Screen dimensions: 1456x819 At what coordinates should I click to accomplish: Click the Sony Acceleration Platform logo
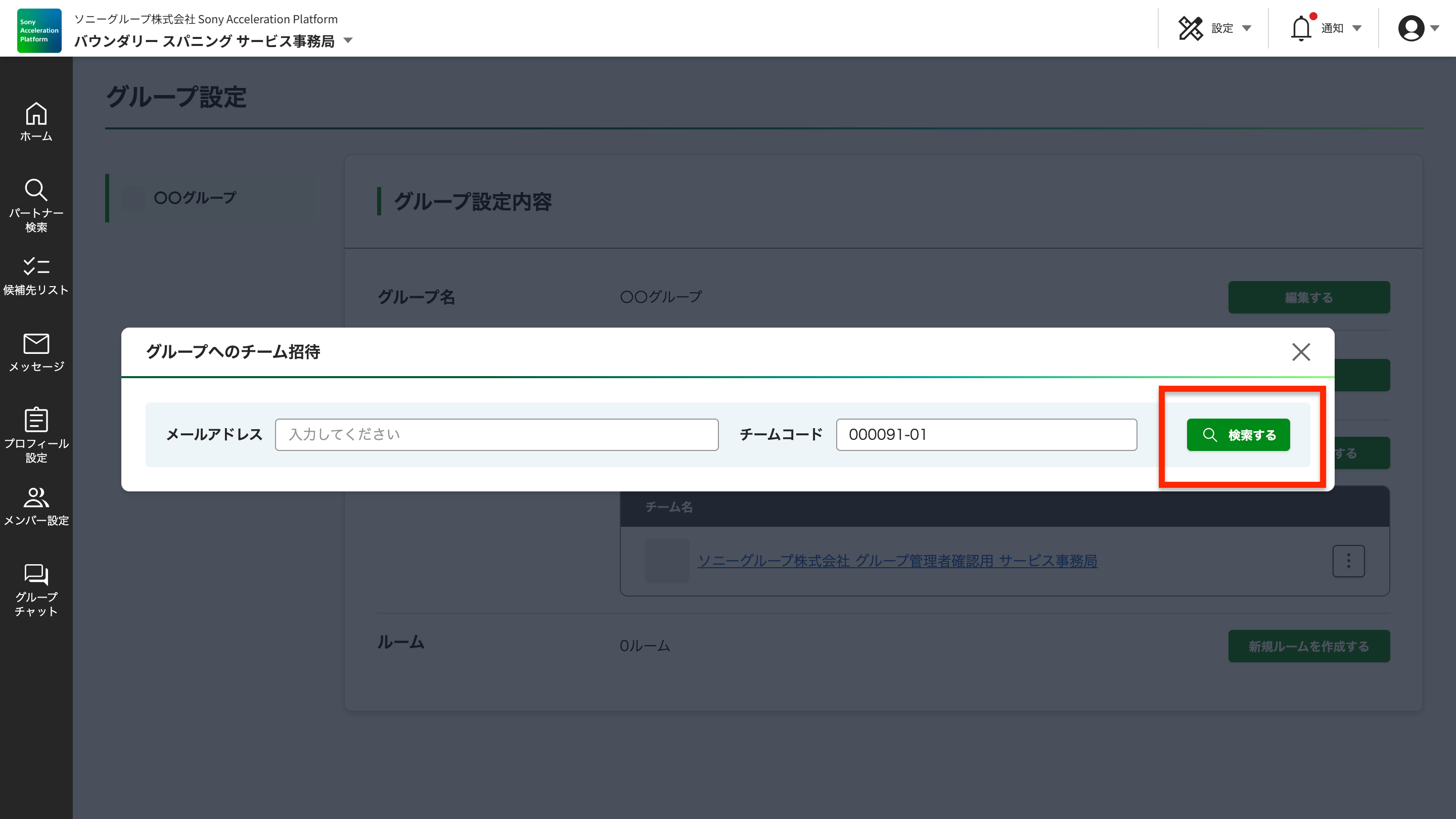[x=39, y=30]
